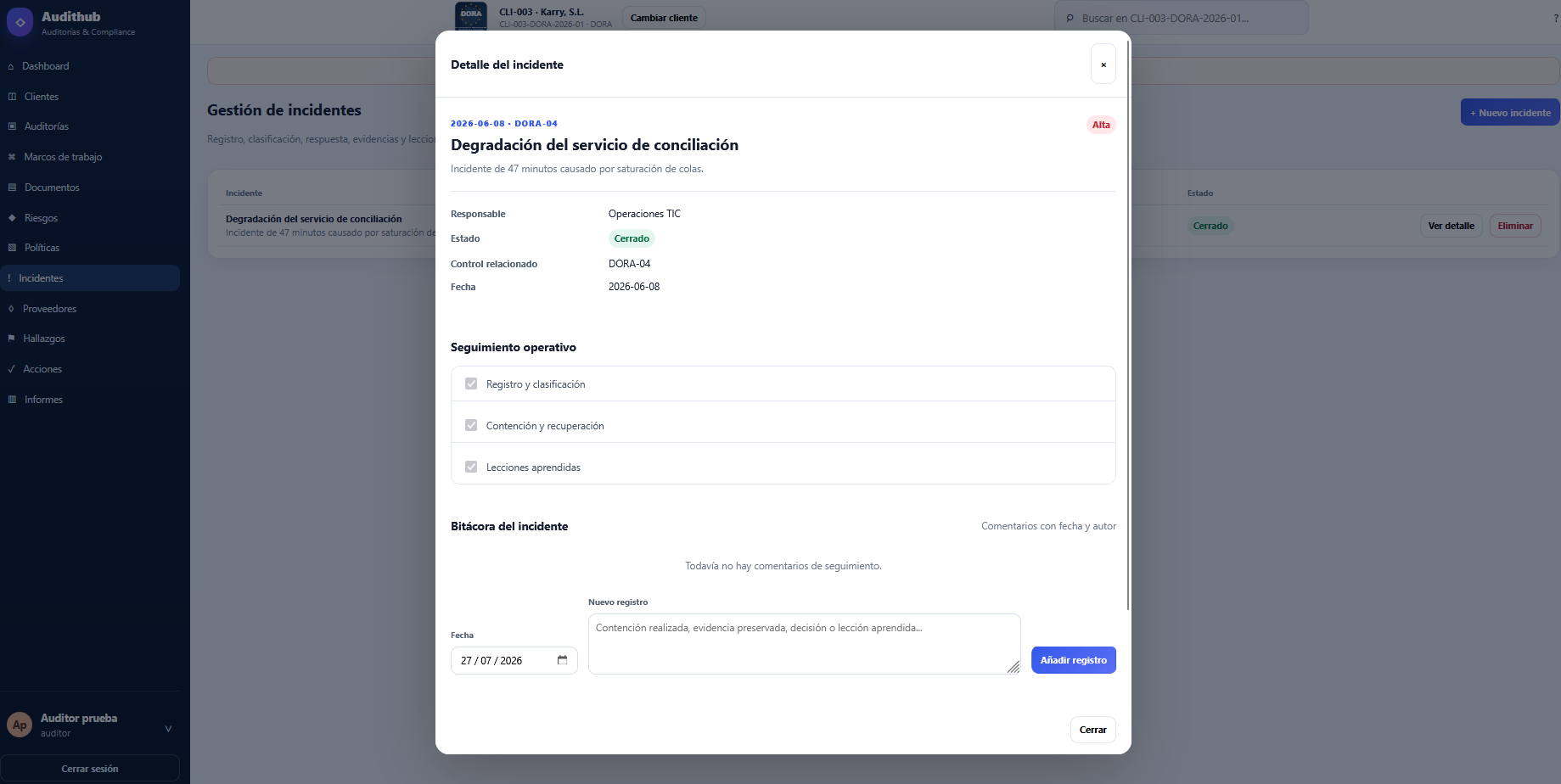Click the Riesgos sidebar icon
1561x784 pixels.
12,218
